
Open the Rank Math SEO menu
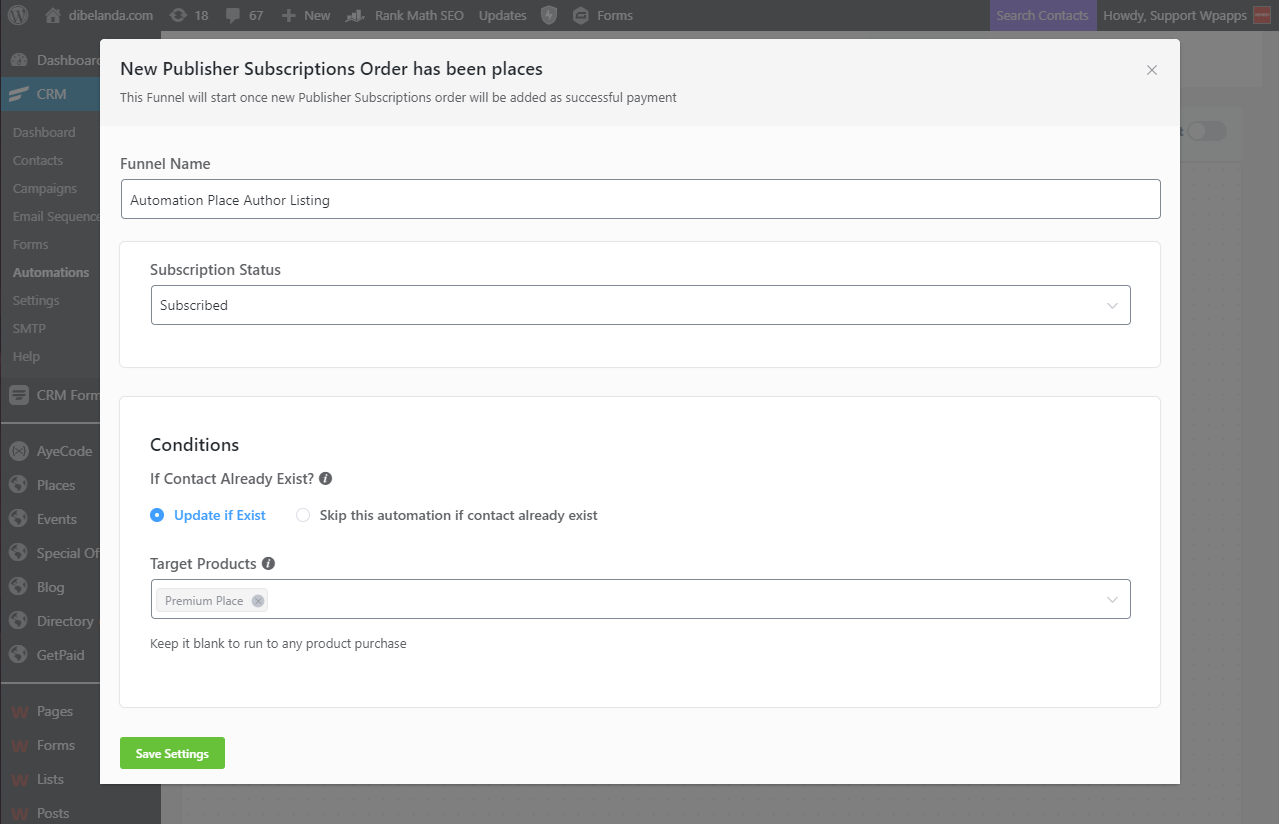point(405,15)
